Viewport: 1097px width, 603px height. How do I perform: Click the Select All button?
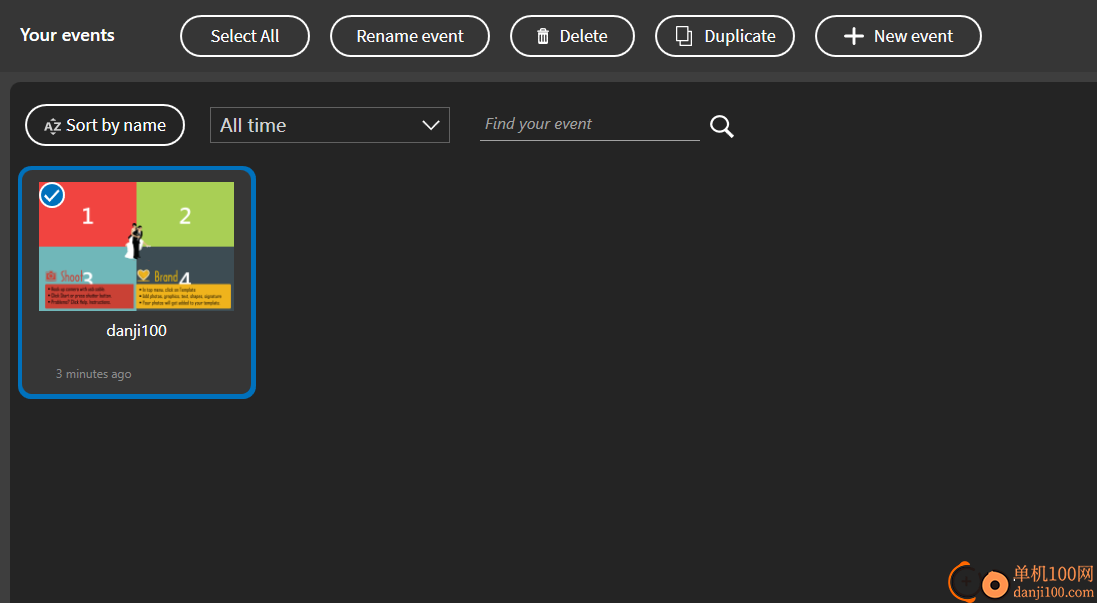pos(245,36)
